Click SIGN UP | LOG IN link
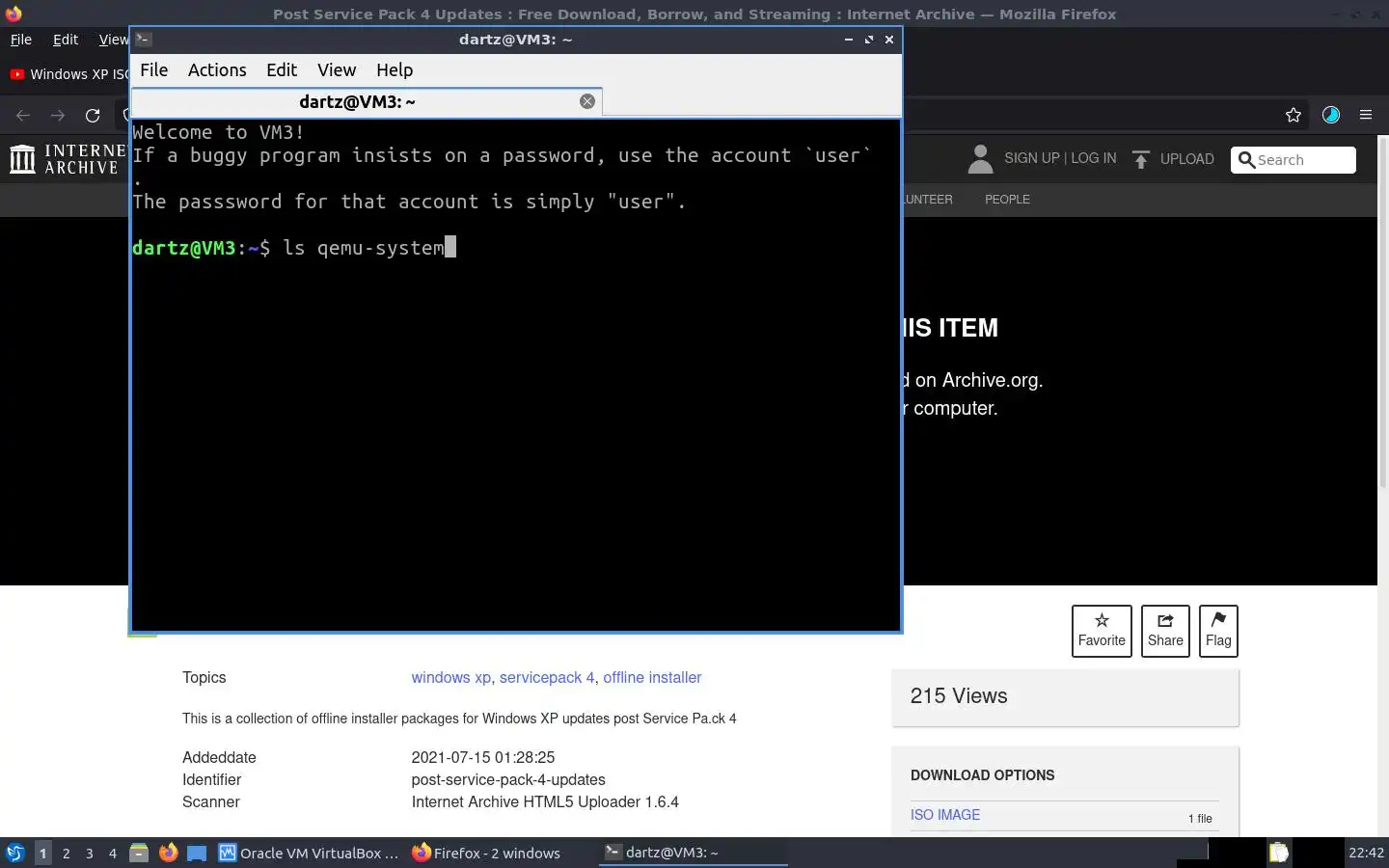The image size is (1389, 868). (1060, 158)
